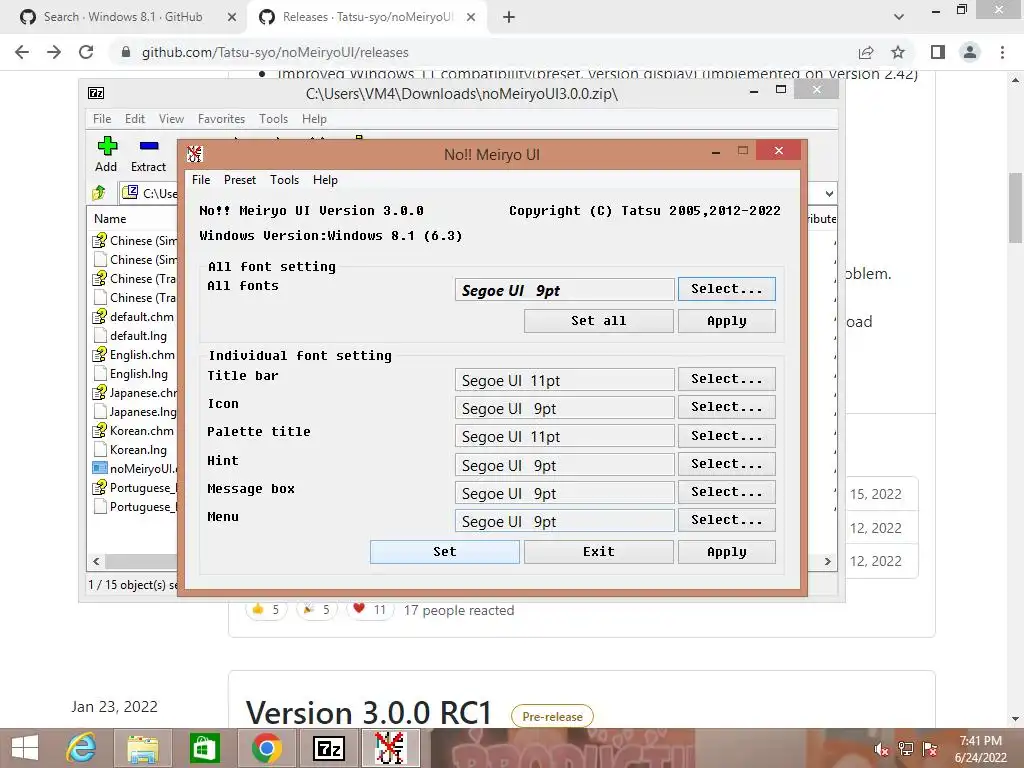Go forward in Chrome
Image resolution: width=1024 pixels, height=768 pixels.
pyautogui.click(x=54, y=52)
